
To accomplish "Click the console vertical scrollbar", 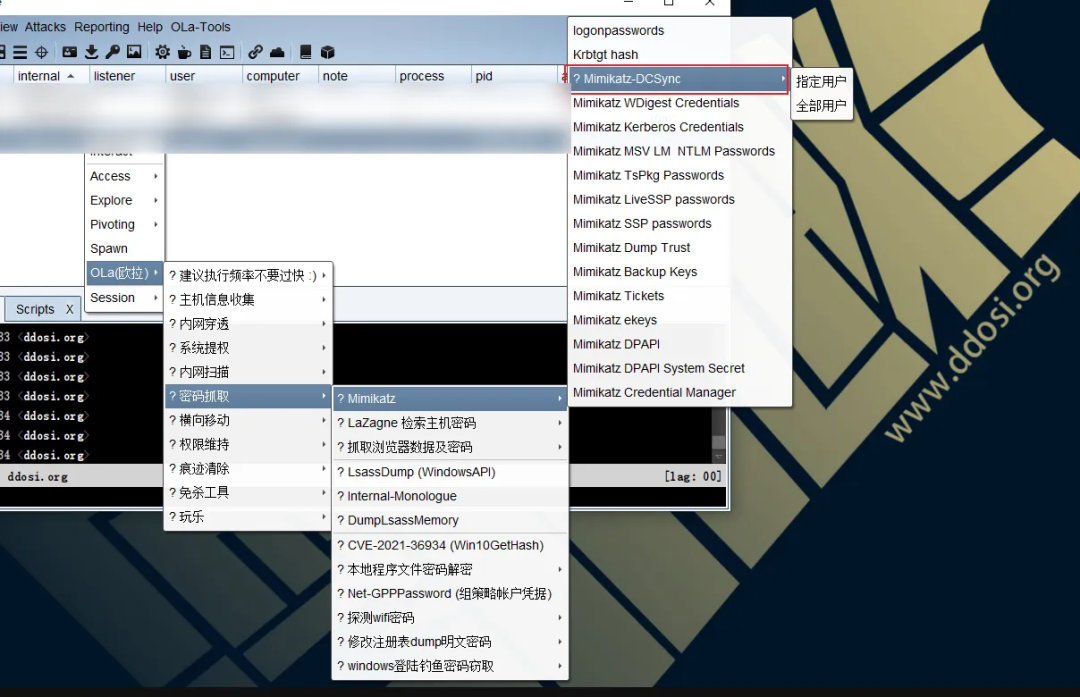I will click(x=718, y=434).
